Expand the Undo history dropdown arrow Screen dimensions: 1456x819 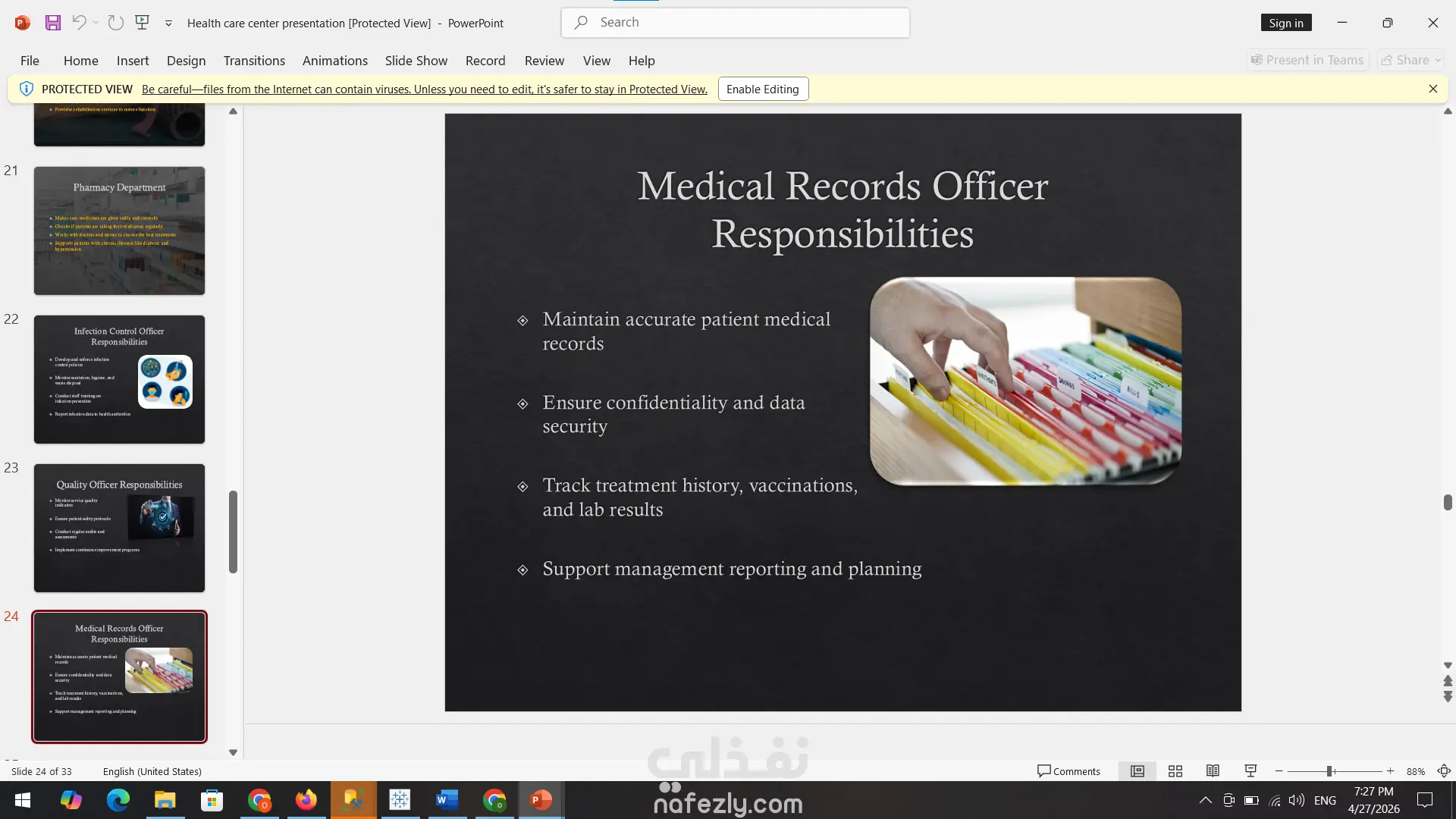(x=96, y=23)
